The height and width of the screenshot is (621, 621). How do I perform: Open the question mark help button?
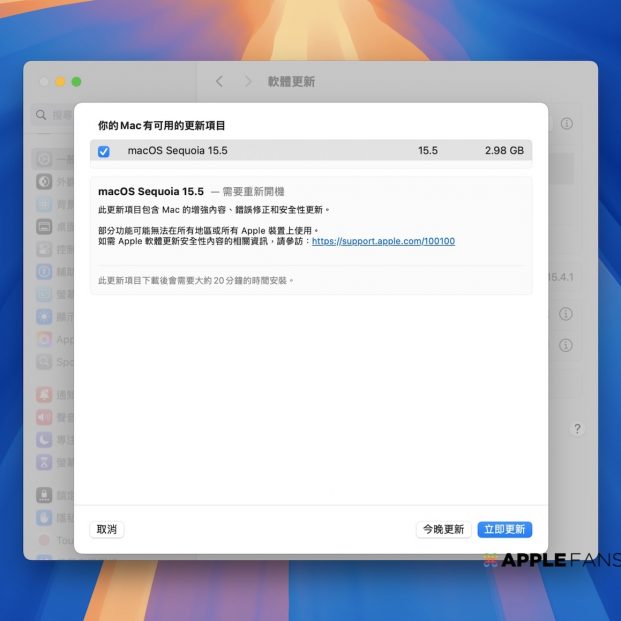577,428
